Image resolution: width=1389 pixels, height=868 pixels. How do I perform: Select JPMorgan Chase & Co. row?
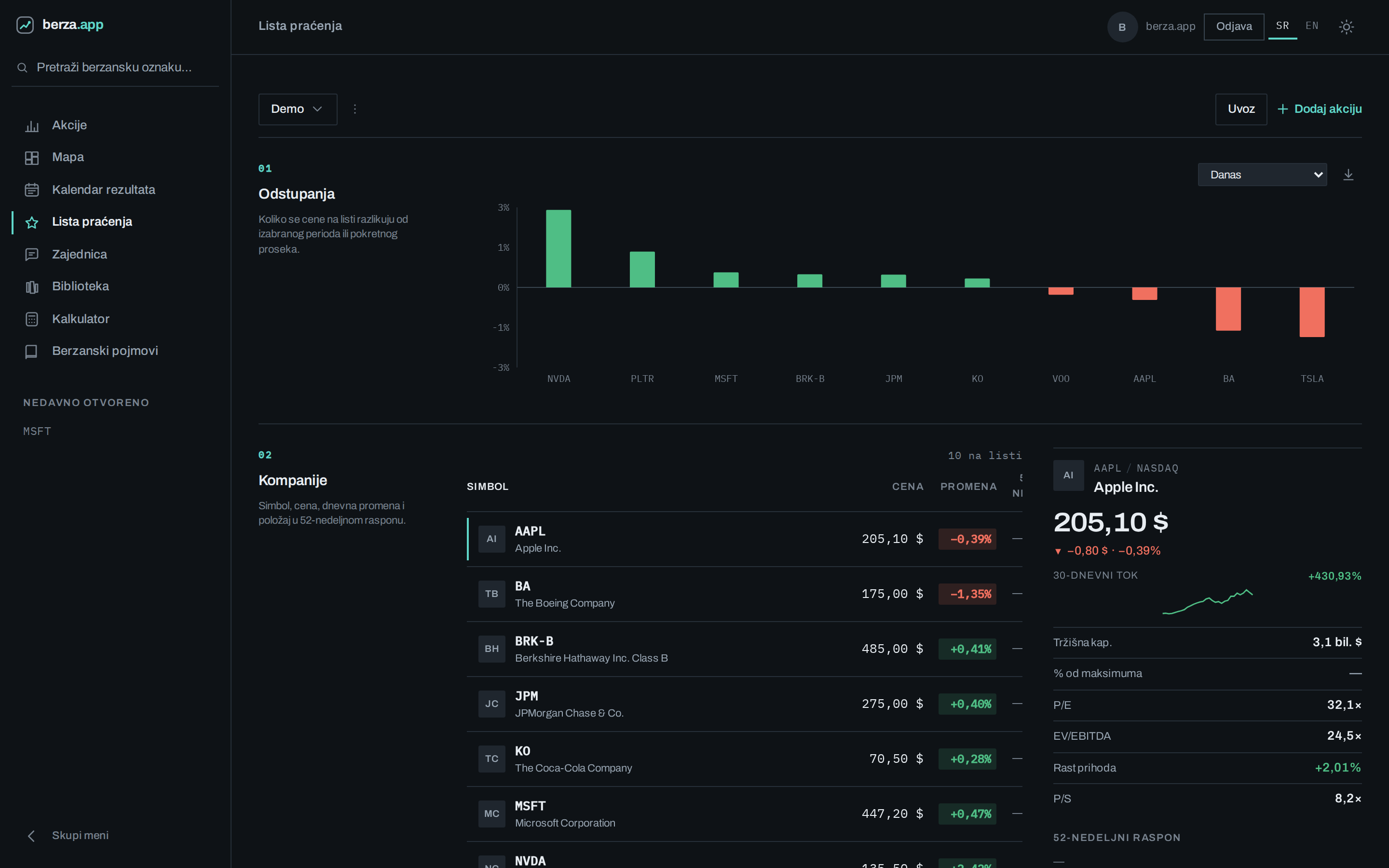[x=570, y=714]
